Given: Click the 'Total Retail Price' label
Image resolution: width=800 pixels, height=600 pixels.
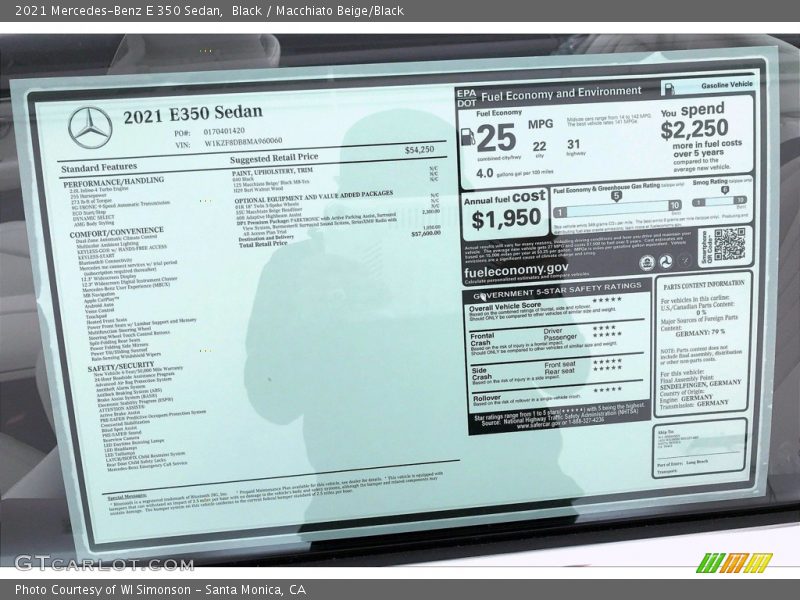Looking at the screenshot, I should (x=263, y=244).
